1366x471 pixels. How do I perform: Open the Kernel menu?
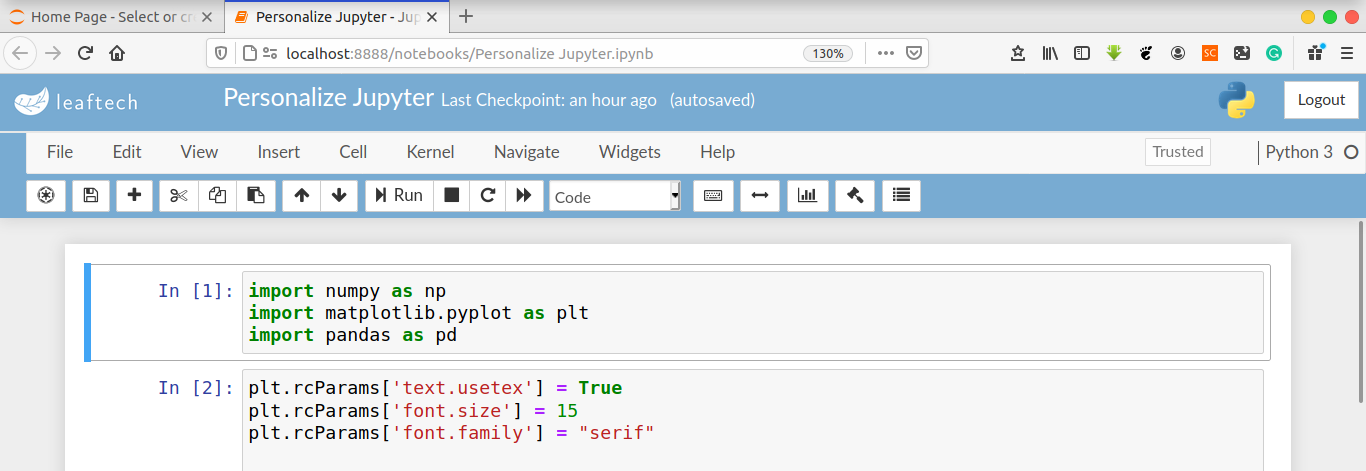(430, 152)
